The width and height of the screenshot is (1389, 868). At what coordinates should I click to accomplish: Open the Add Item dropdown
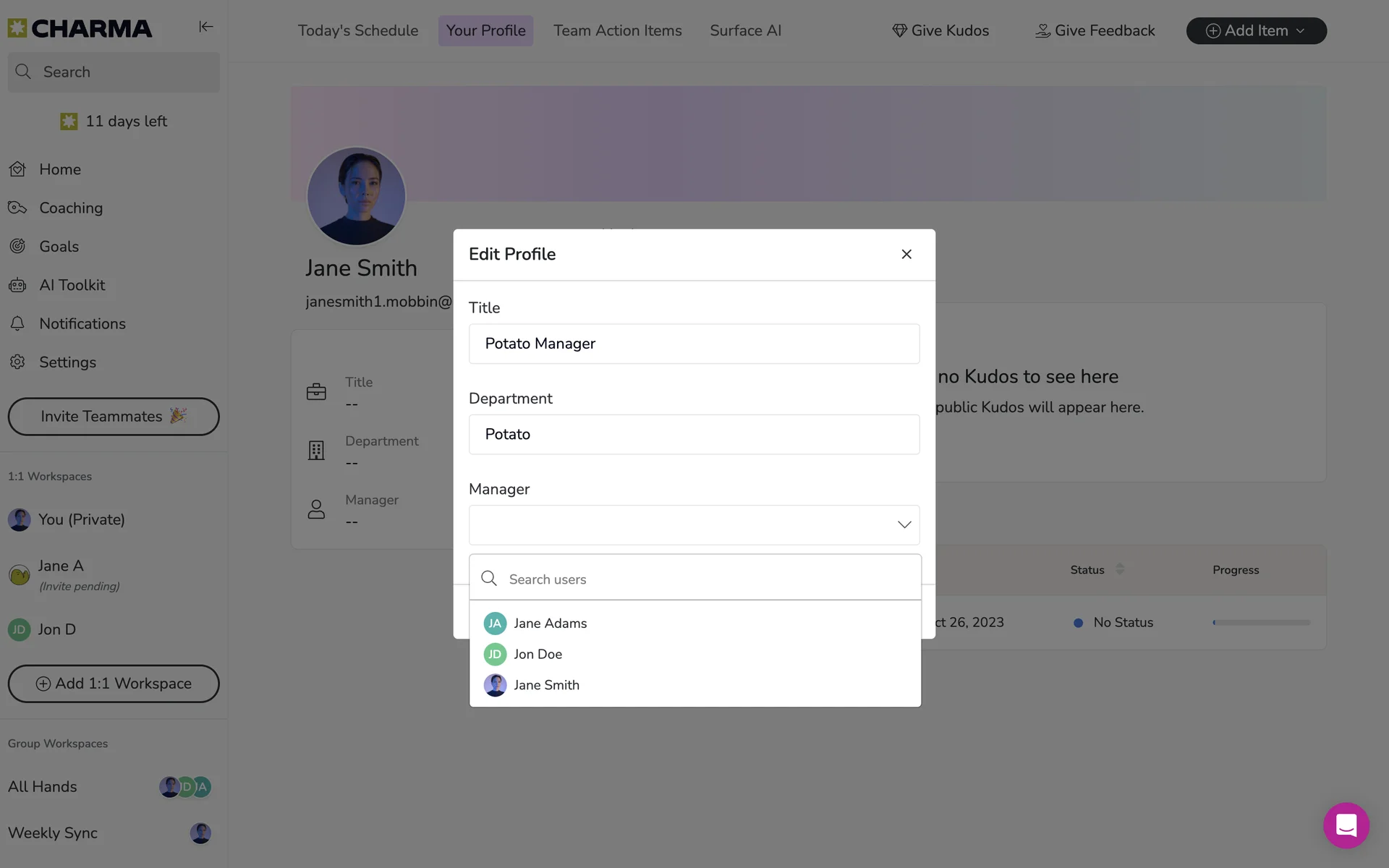pos(1256,30)
